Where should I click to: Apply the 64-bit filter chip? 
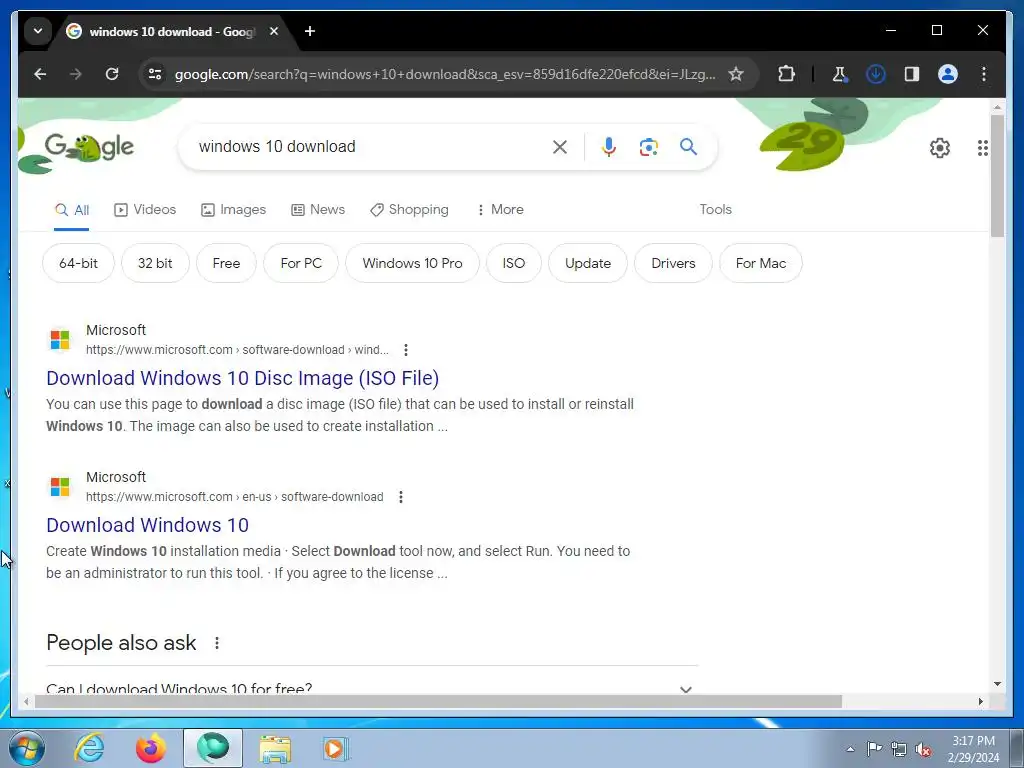coord(78,263)
